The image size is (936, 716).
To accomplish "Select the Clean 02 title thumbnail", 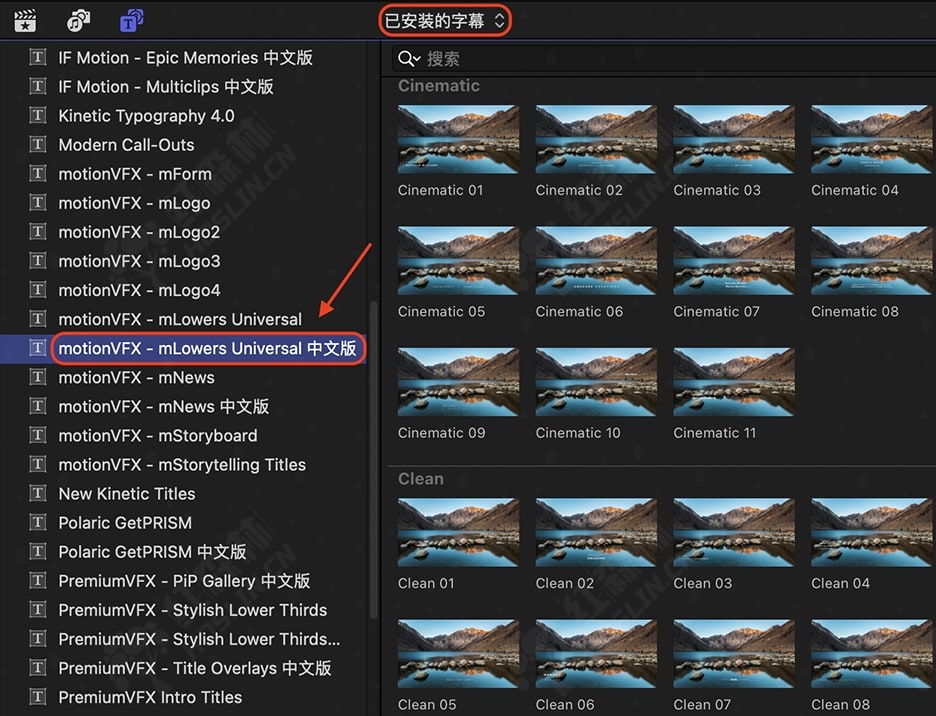I will [x=596, y=533].
